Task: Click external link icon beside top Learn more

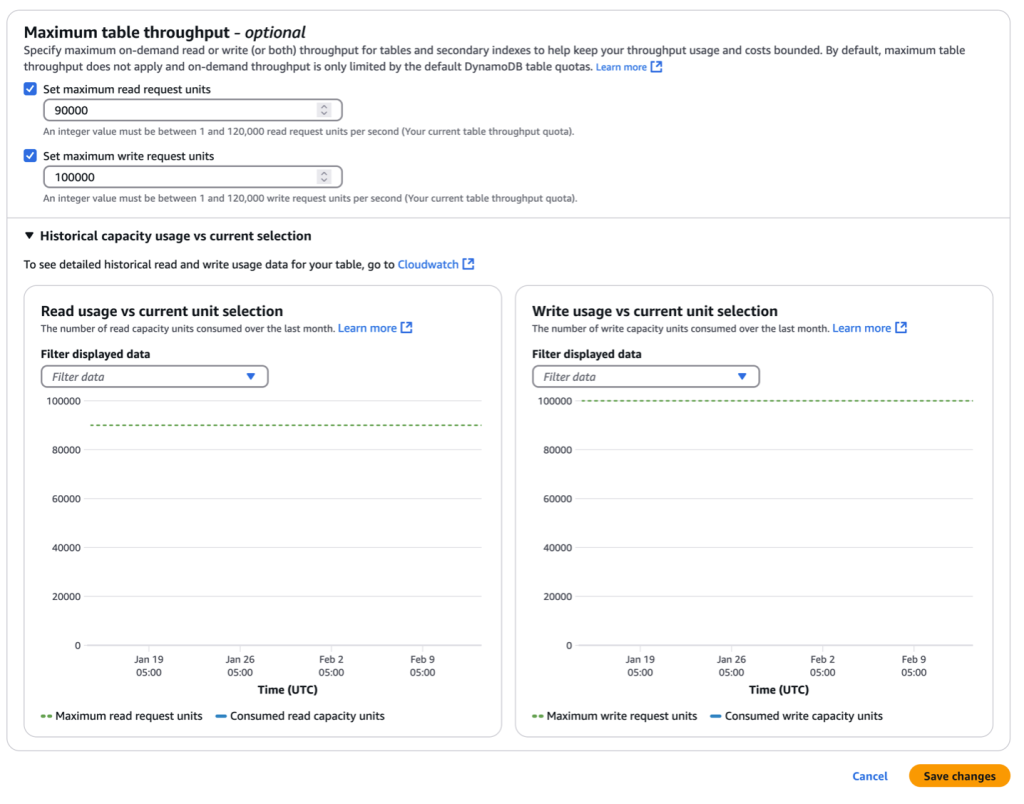Action: click(x=656, y=67)
